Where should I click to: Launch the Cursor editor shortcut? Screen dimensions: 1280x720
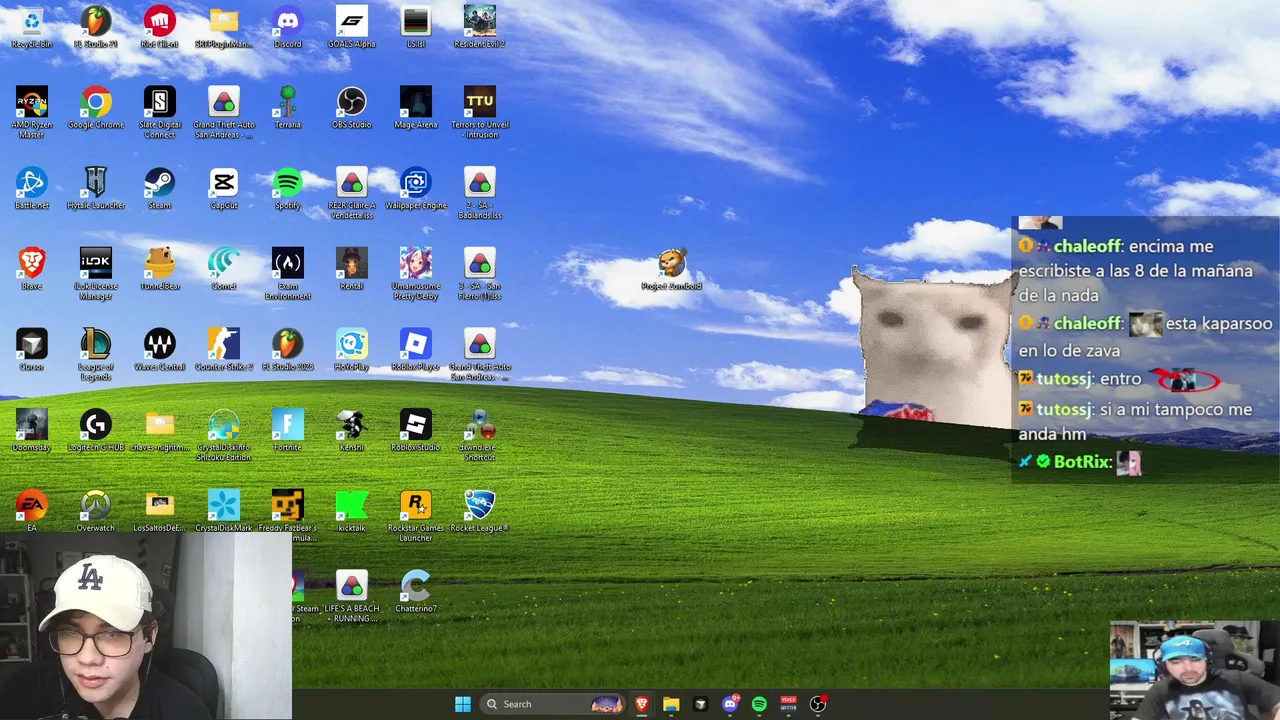click(x=32, y=350)
